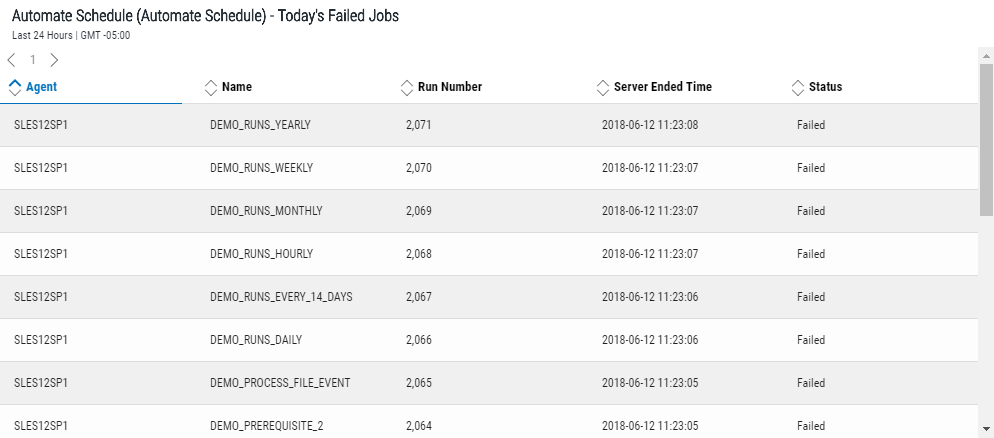994x438 pixels.
Task: Click the Run Number sort icon
Action: point(406,87)
